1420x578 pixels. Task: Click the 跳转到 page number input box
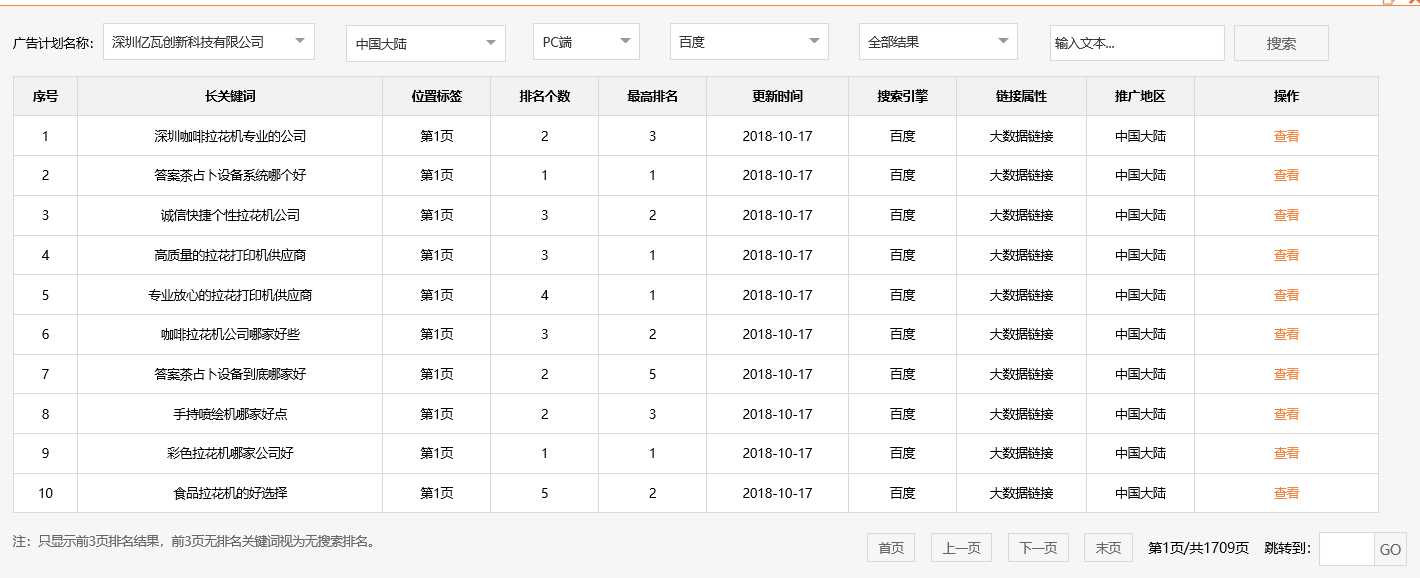(1348, 547)
